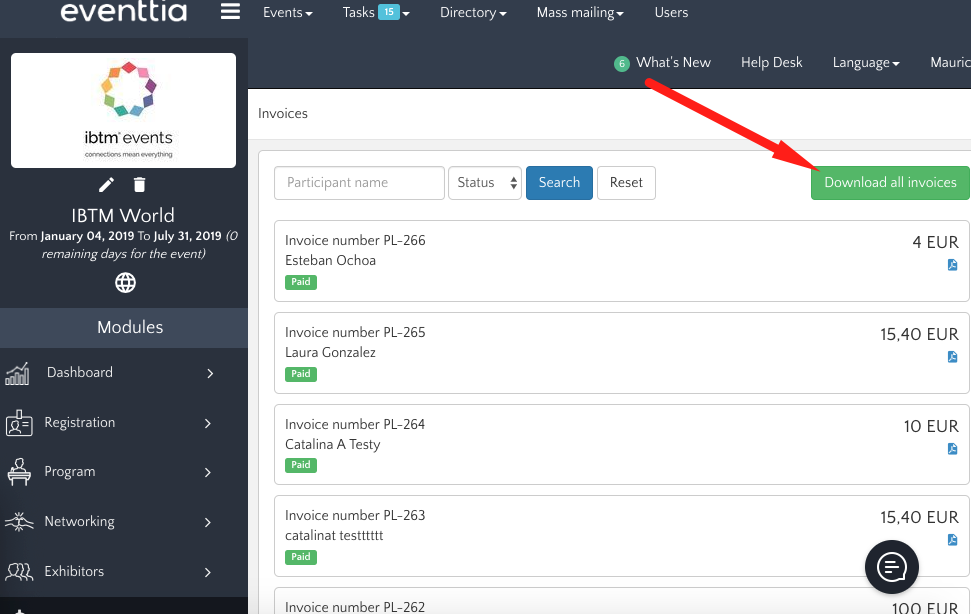Expand the Language dropdown
The image size is (971, 614).
(865, 62)
